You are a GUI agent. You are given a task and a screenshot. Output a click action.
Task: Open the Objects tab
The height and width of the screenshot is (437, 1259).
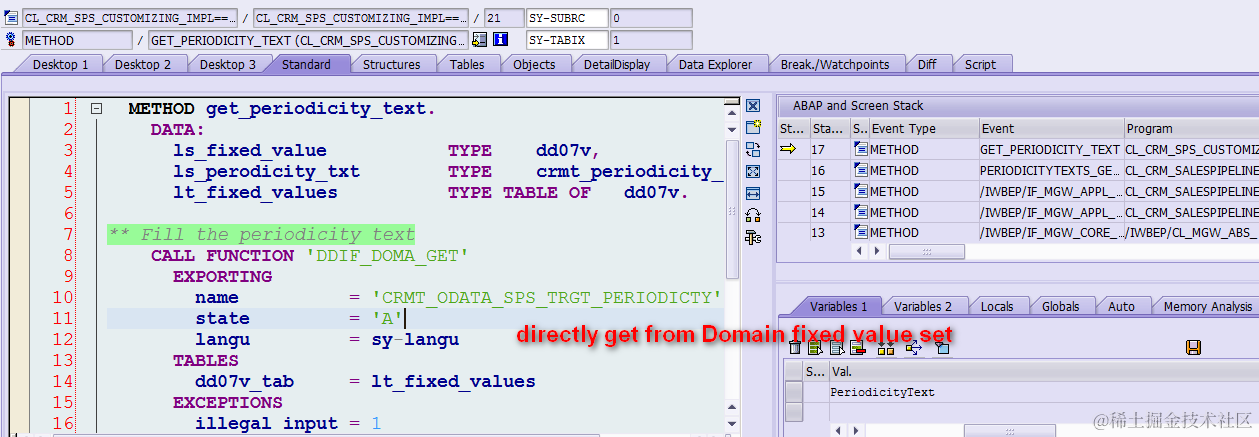tap(534, 64)
